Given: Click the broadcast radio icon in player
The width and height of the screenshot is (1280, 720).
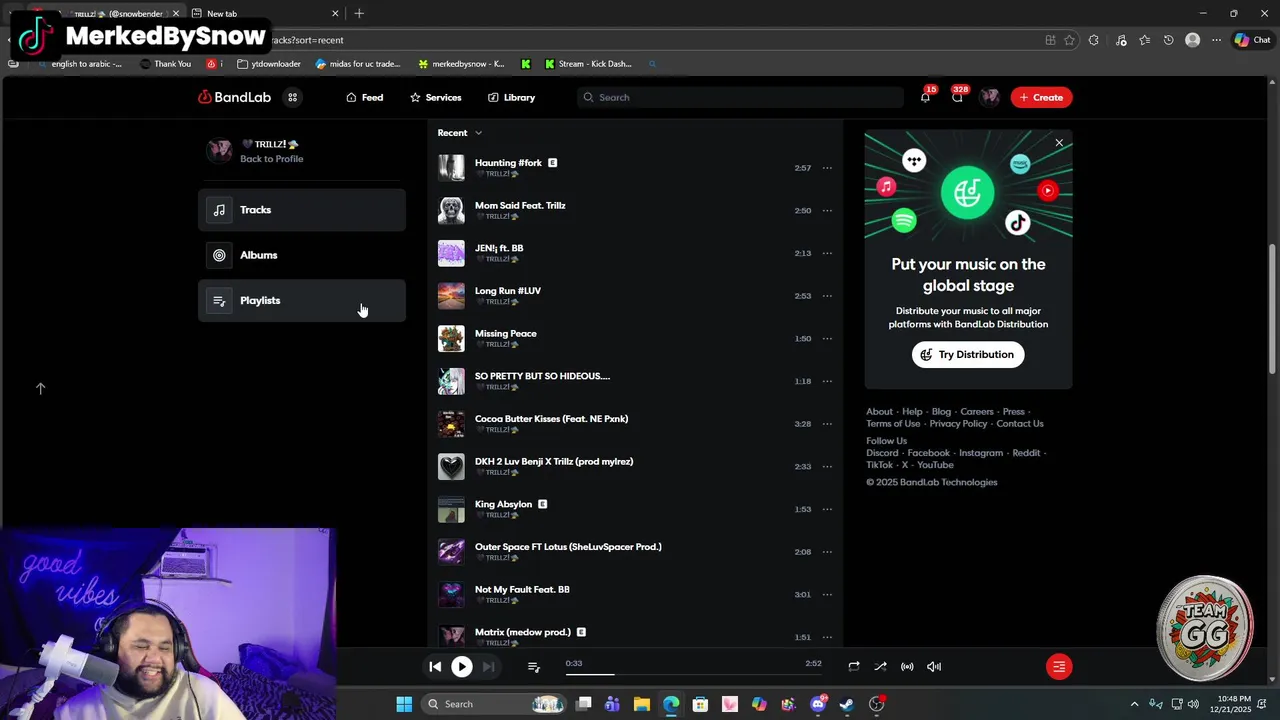Looking at the screenshot, I should point(907,666).
